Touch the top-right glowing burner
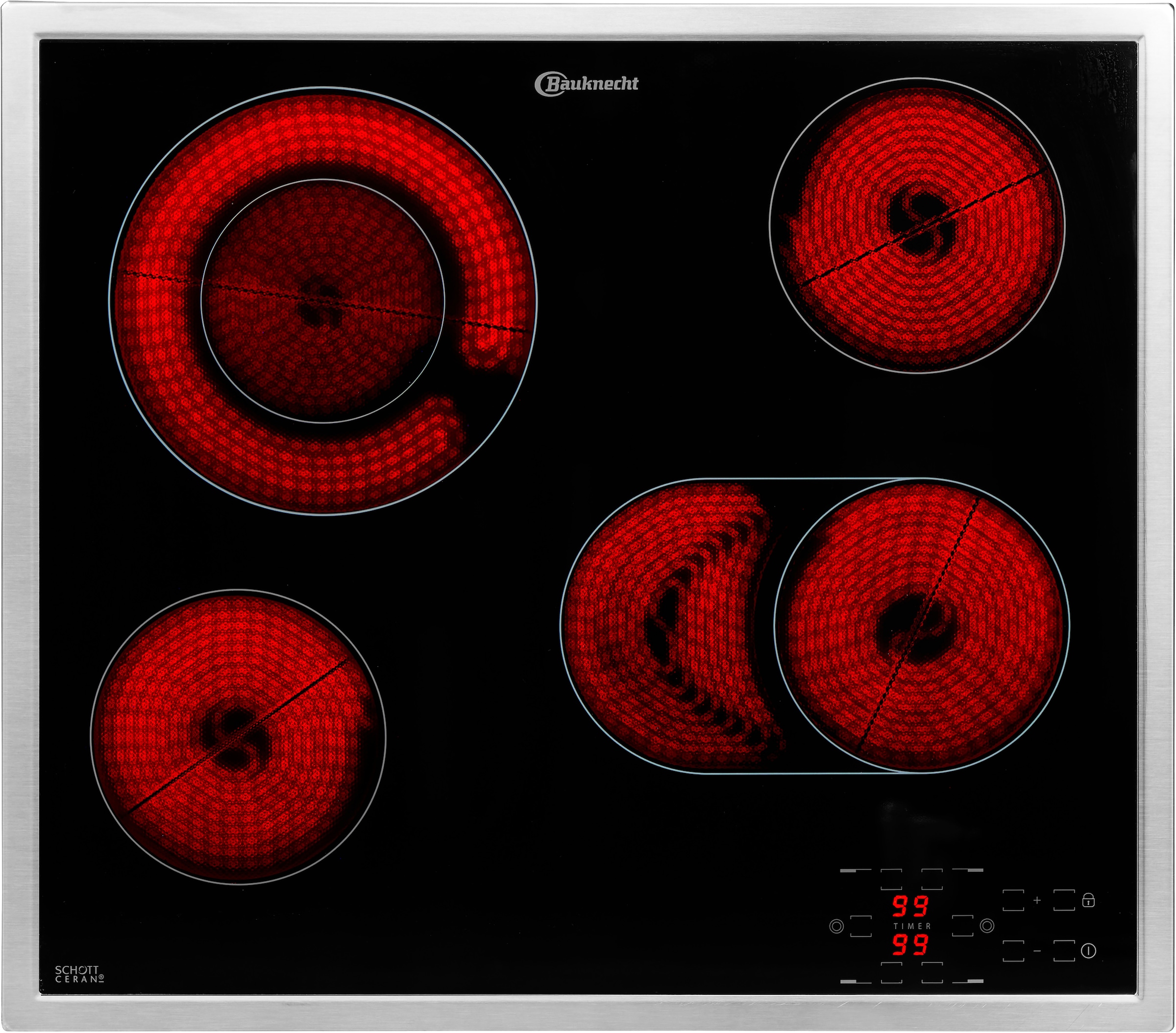1176x1033 pixels. tap(917, 225)
